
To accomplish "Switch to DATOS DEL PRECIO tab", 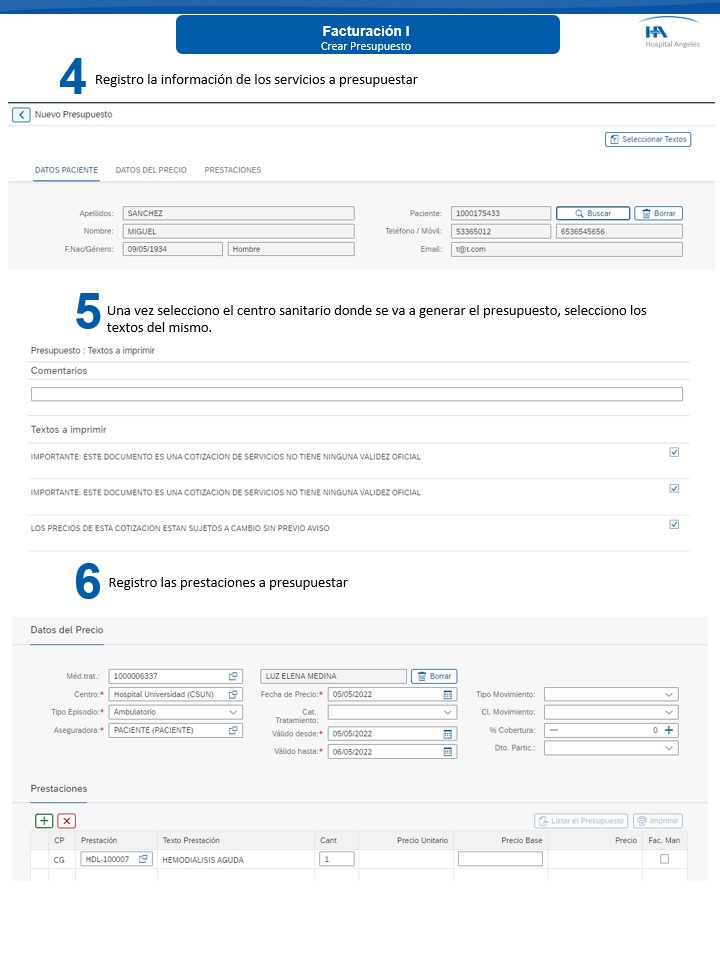I will coord(151,170).
